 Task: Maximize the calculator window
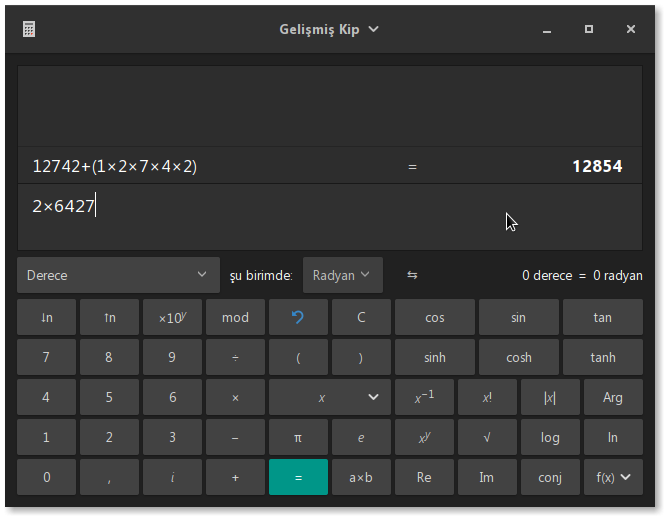pos(589,29)
